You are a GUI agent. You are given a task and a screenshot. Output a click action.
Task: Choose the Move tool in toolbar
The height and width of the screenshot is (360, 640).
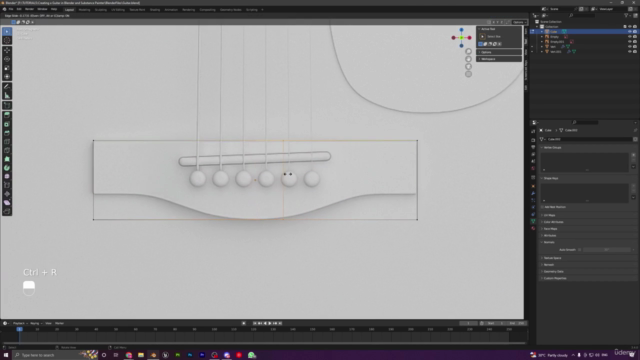pyautogui.click(x=7, y=50)
